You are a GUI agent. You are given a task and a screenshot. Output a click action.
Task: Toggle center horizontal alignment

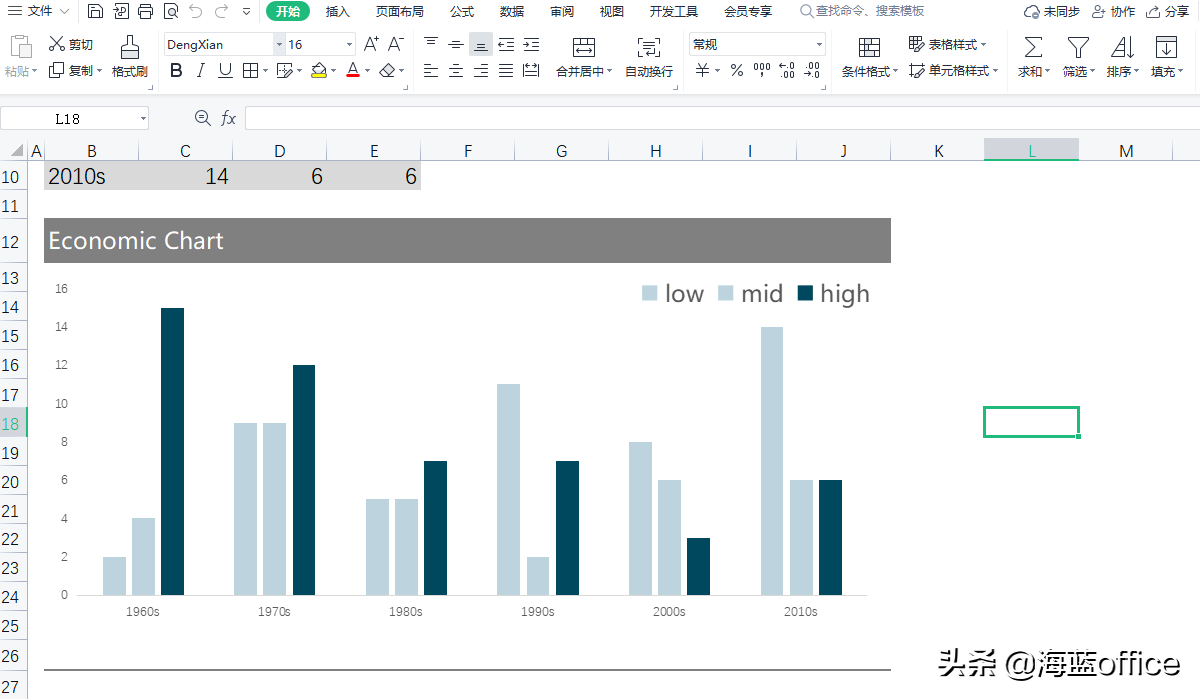[x=456, y=71]
